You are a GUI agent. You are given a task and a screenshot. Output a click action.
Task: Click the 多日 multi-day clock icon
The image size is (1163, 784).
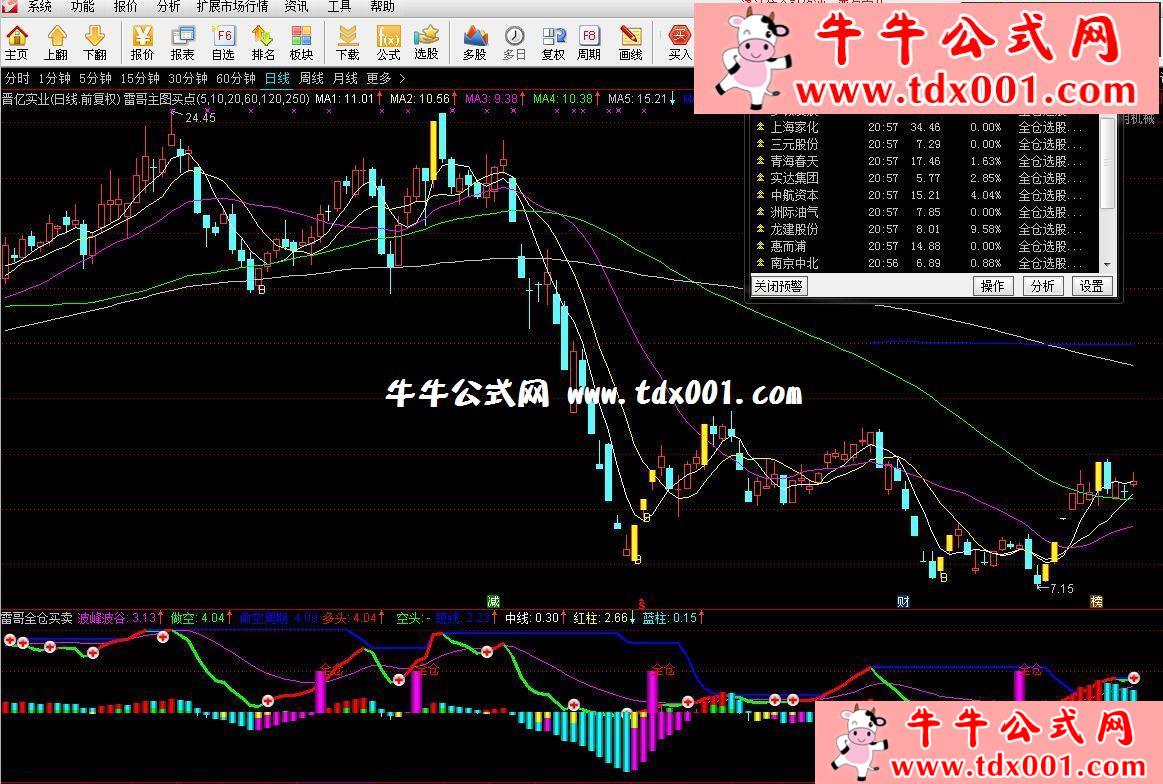[514, 43]
